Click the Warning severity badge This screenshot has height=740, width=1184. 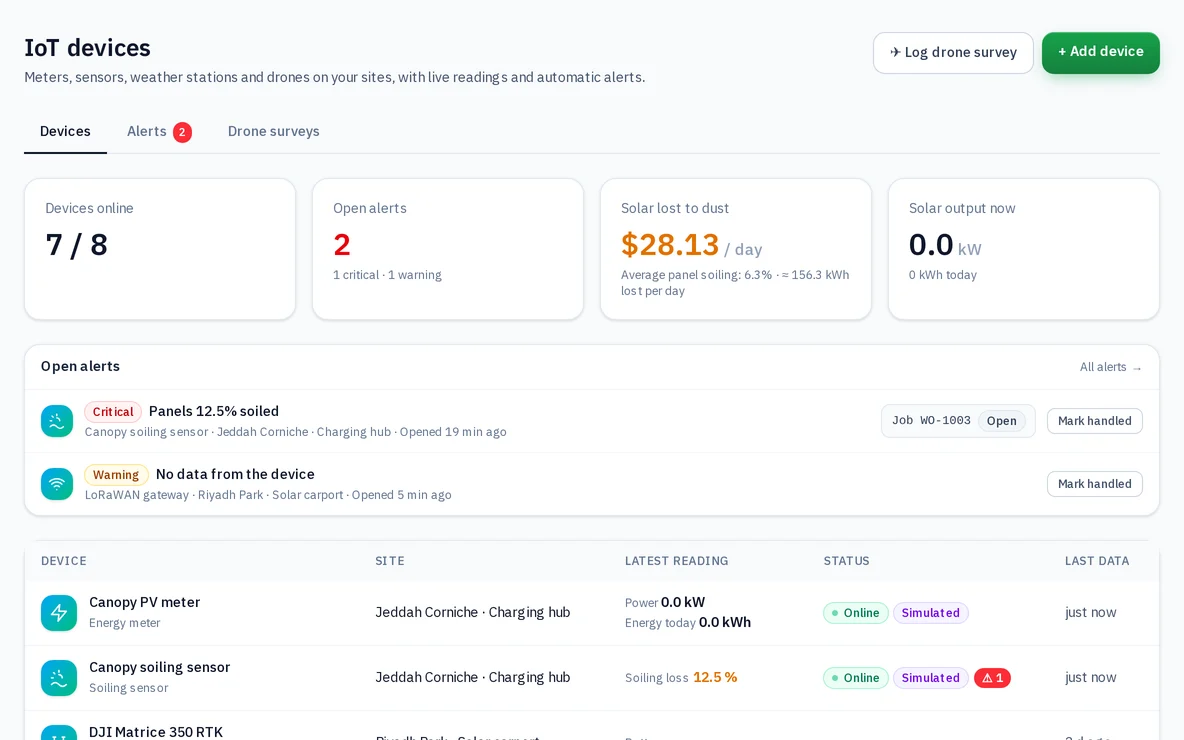tap(116, 475)
